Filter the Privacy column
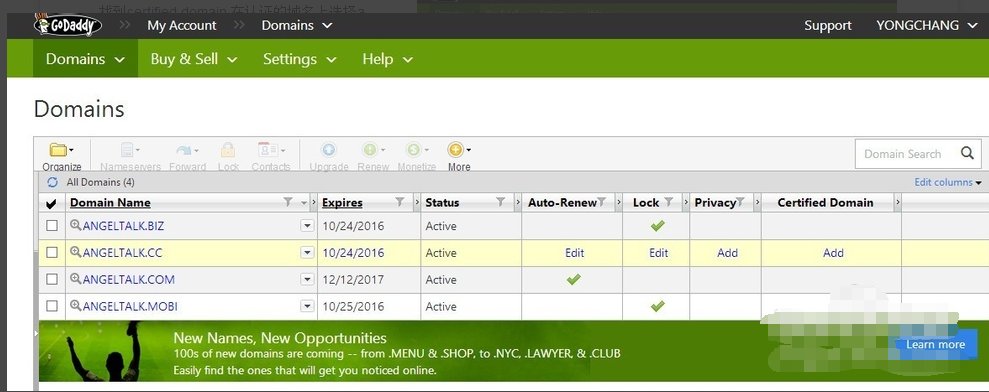The width and height of the screenshot is (989, 392). (x=740, y=202)
